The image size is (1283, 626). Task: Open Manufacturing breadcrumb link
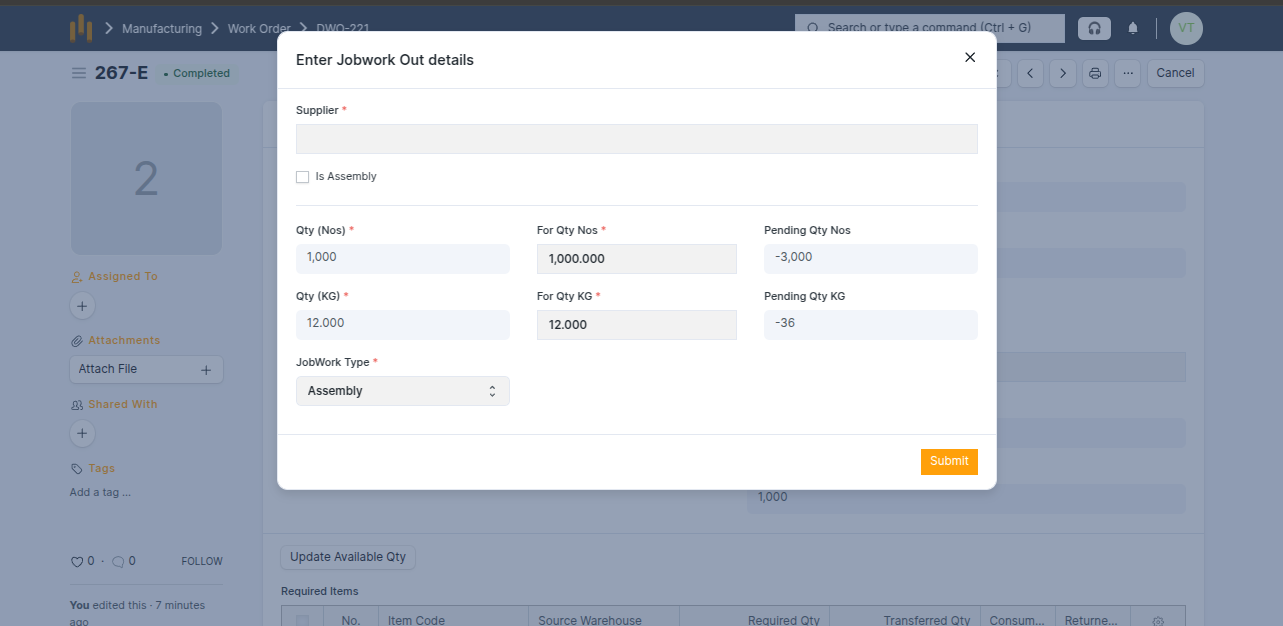click(161, 29)
